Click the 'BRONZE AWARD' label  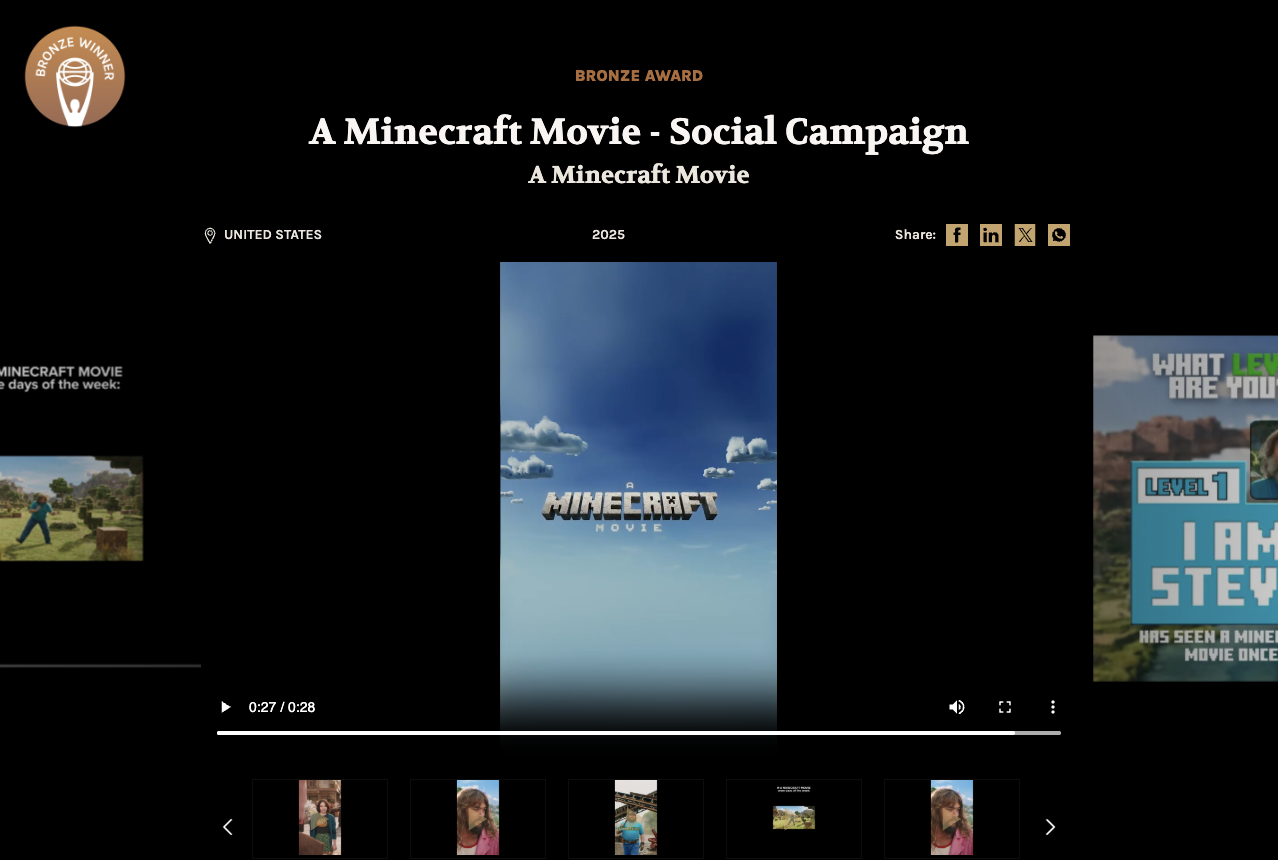click(x=639, y=76)
